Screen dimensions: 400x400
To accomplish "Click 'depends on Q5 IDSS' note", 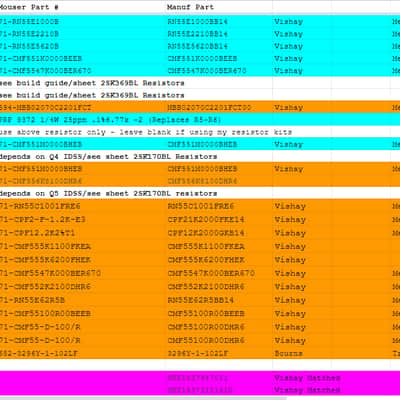I will pos(108,193).
